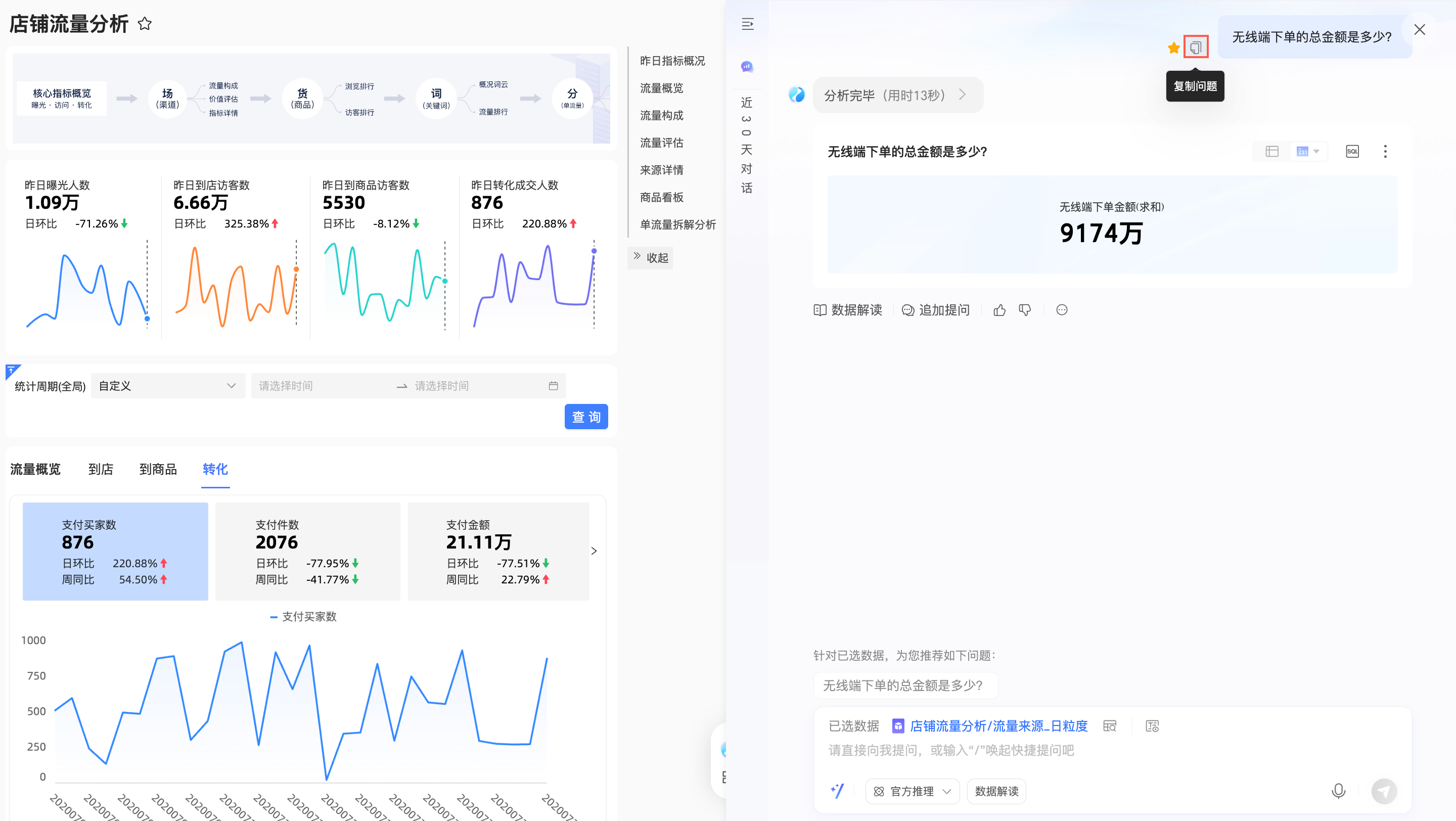
Task: Select the 支付金额 metric card
Action: [x=498, y=551]
